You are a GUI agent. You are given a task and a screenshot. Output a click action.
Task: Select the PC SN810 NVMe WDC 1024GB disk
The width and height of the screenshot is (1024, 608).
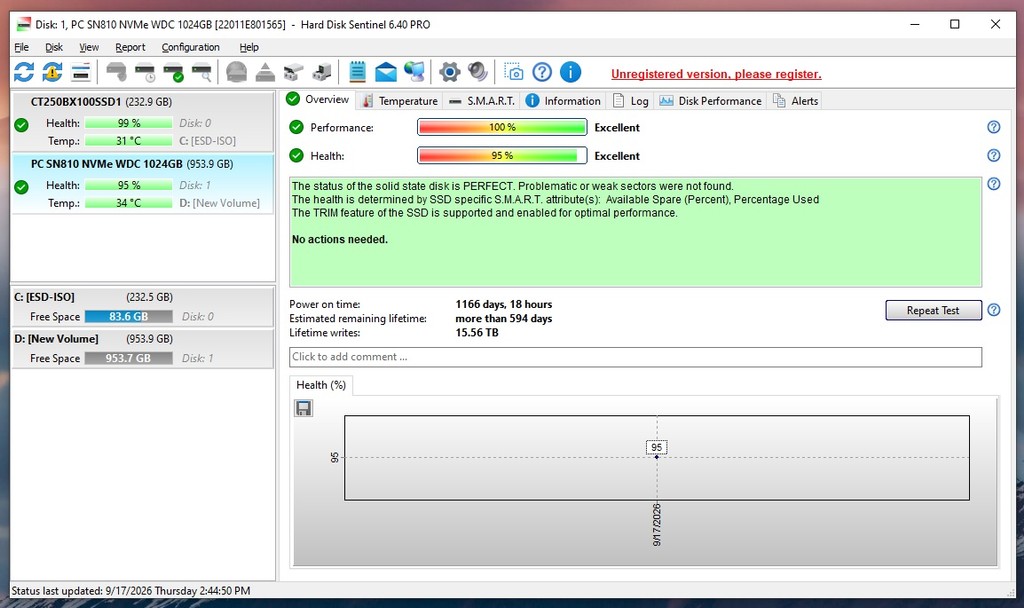click(x=142, y=184)
